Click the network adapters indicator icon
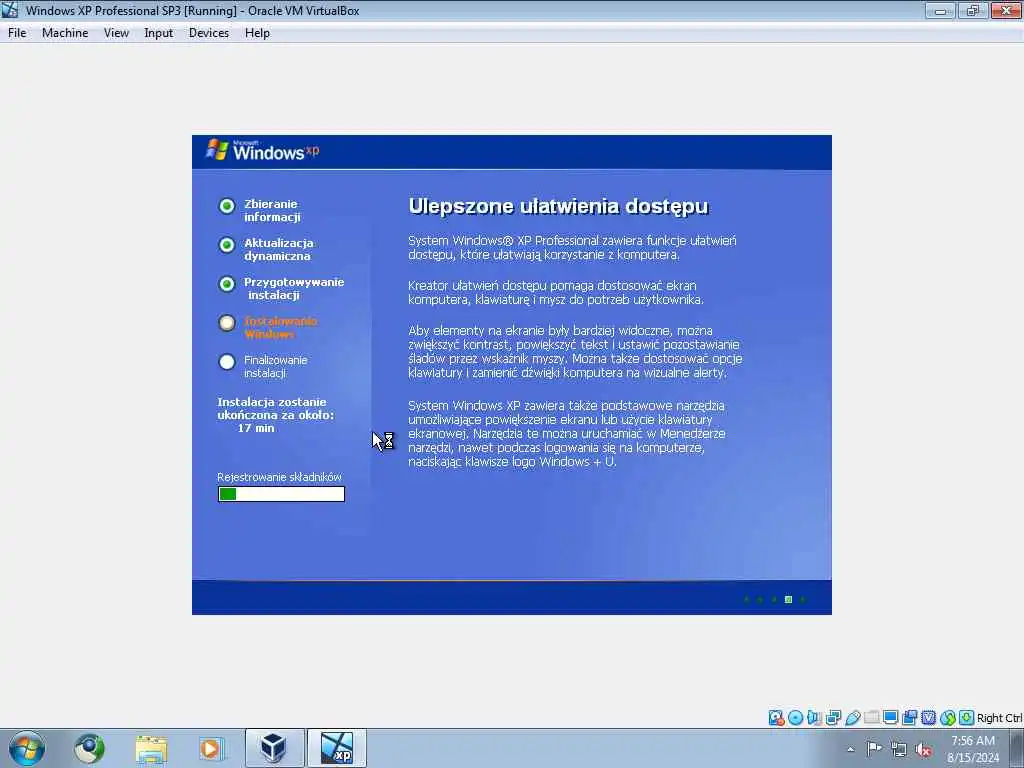Screen dimensions: 1024x768 click(x=833, y=718)
